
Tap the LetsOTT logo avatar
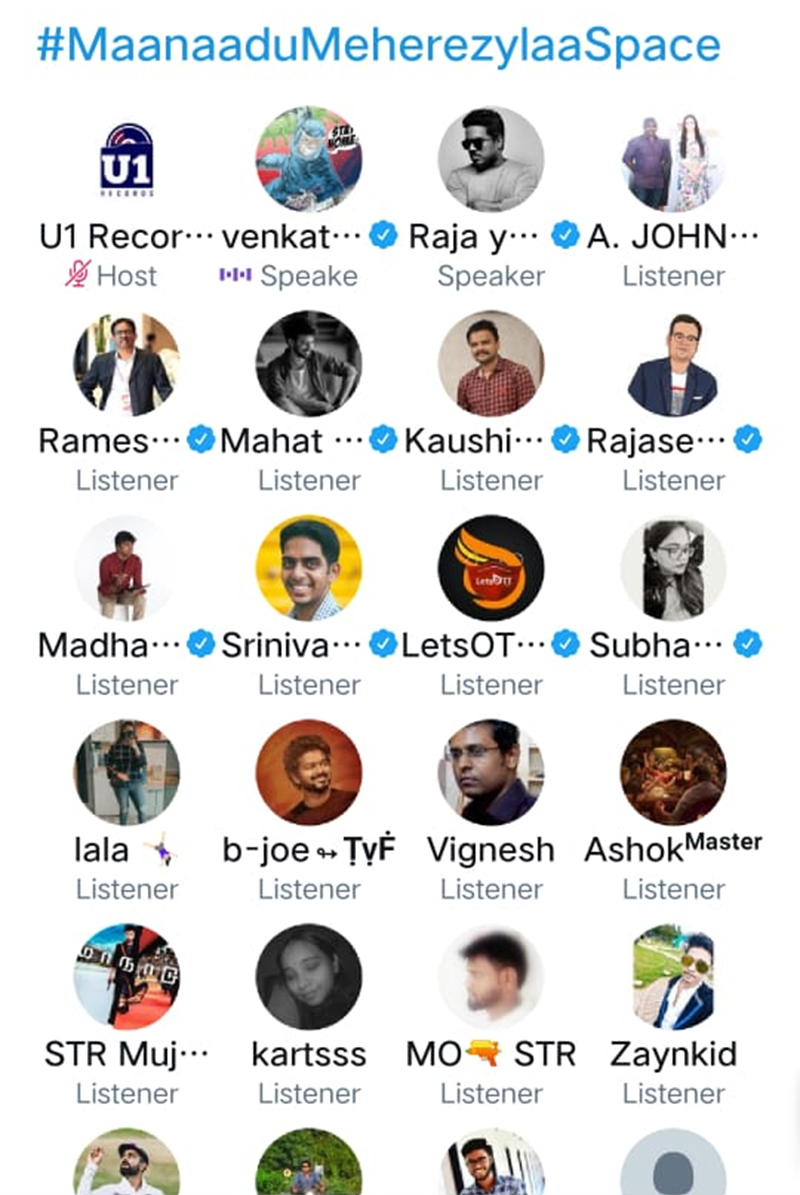491,568
